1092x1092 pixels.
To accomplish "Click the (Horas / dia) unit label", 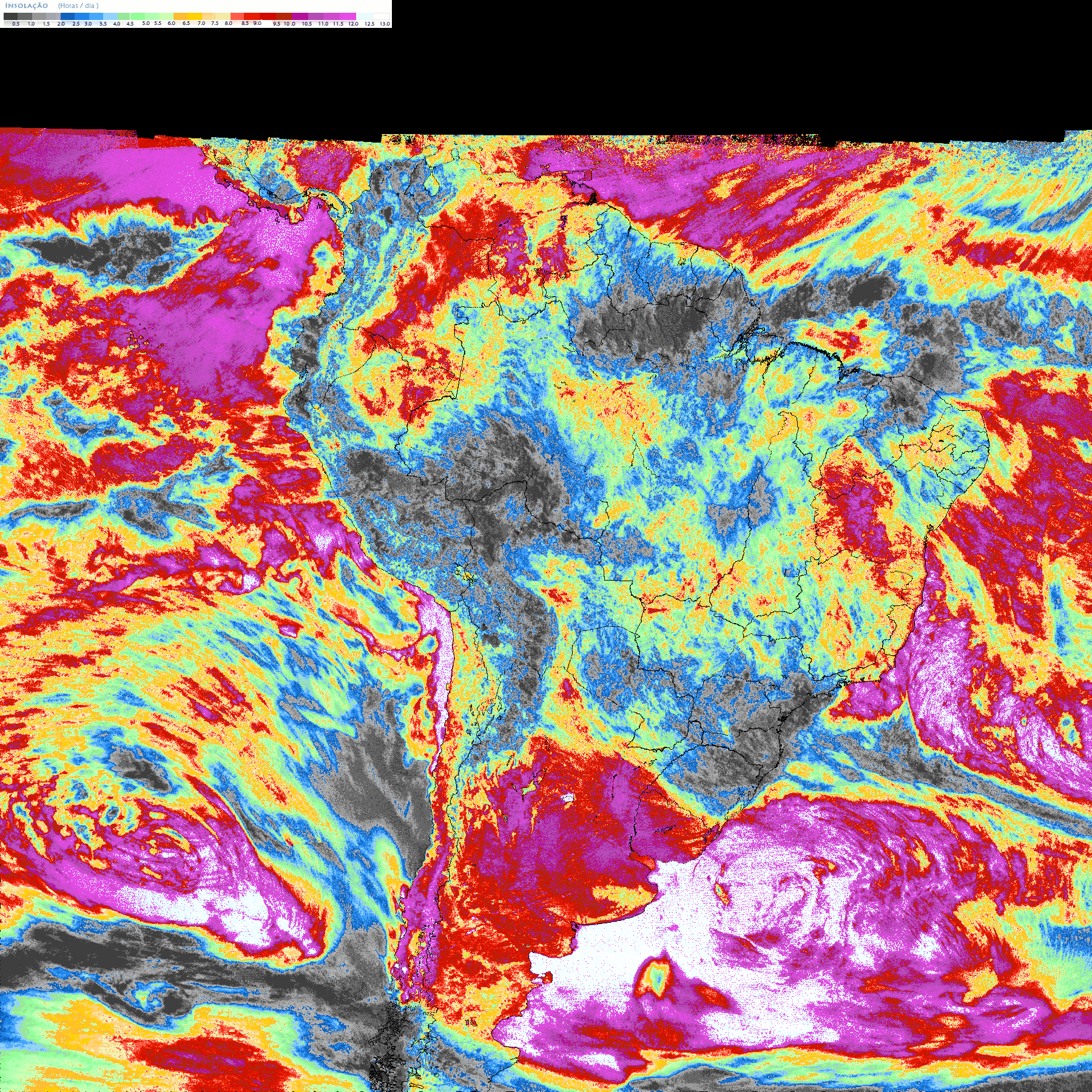I will click(78, 5).
